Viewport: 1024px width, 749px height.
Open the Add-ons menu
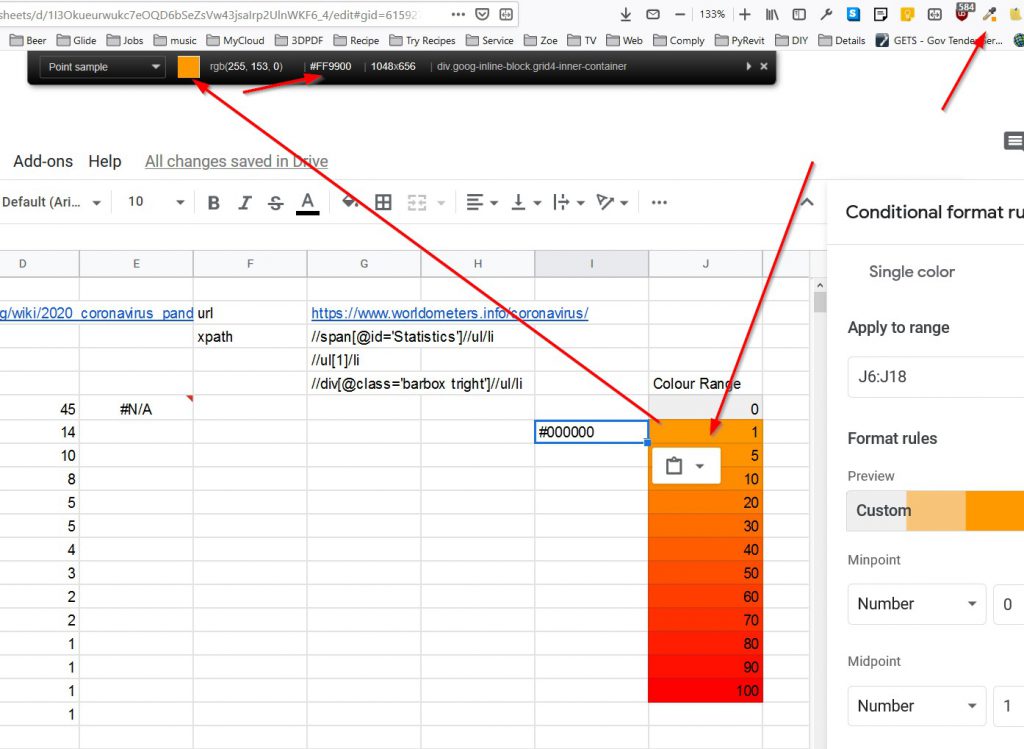pos(43,161)
